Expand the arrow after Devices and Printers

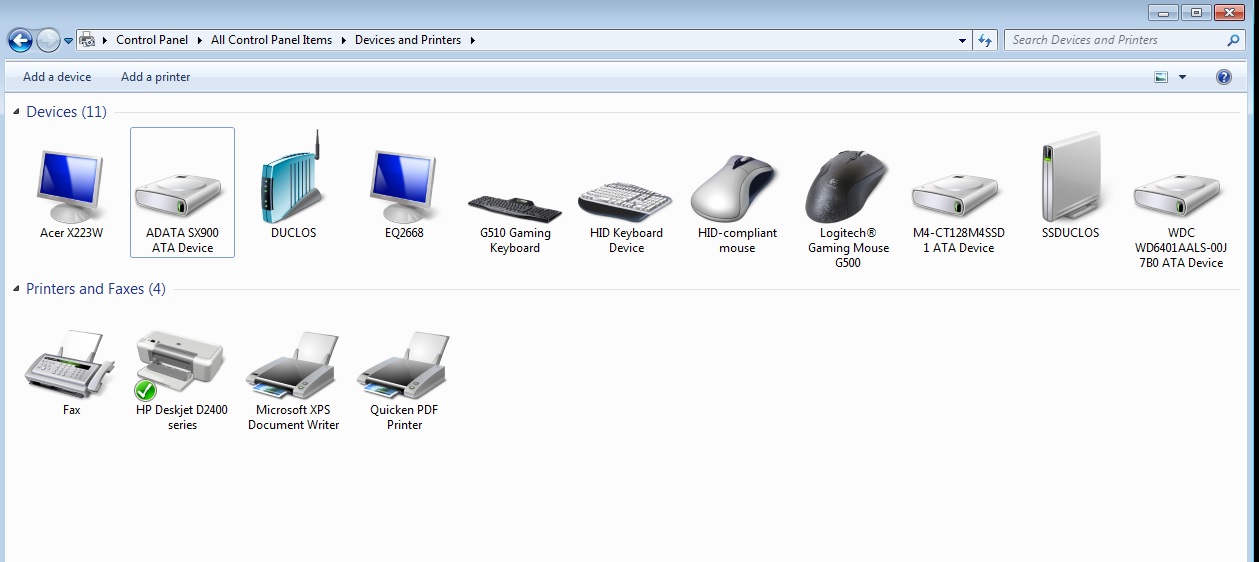[x=472, y=40]
